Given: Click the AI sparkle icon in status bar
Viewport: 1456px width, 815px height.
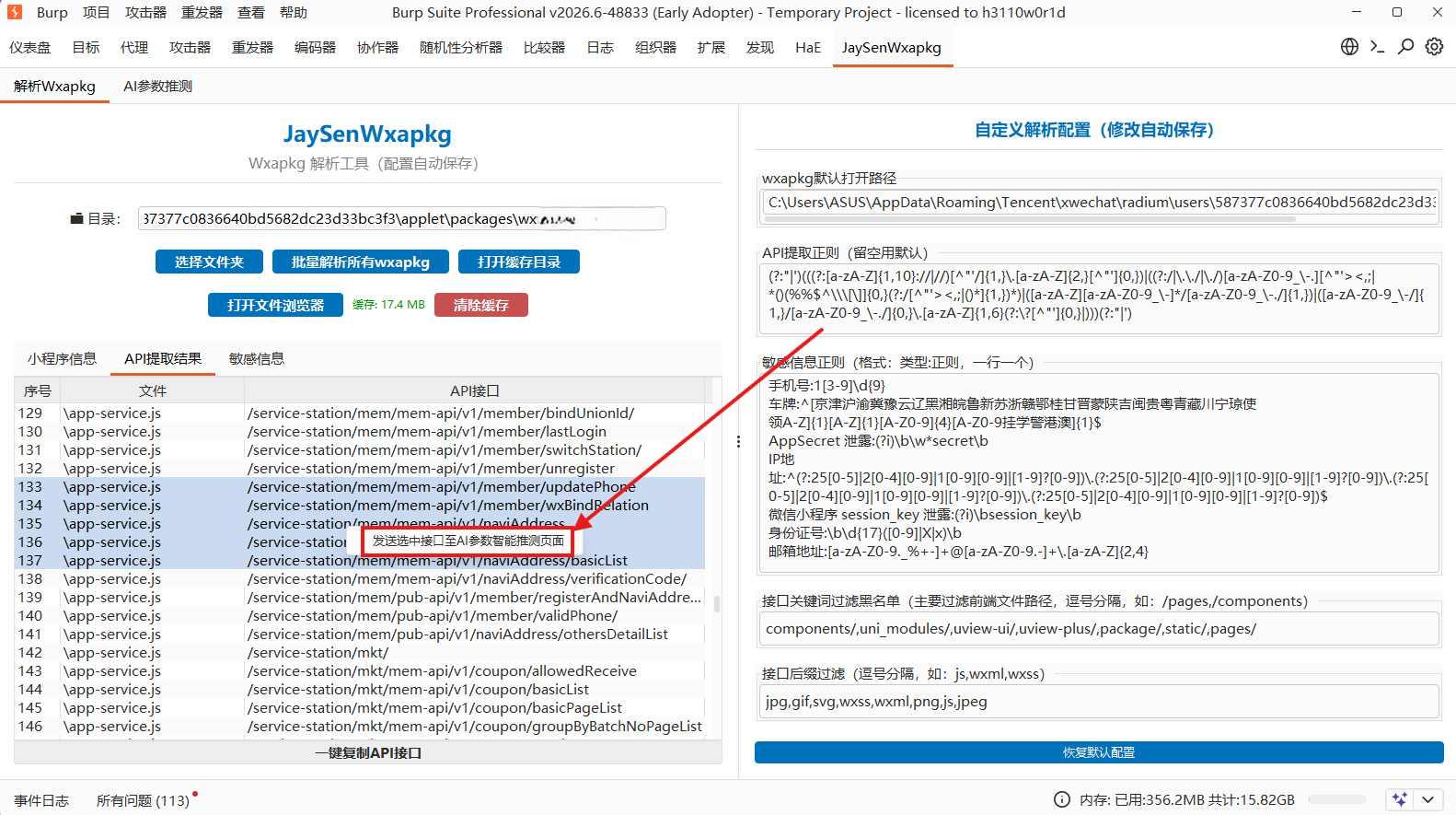Looking at the screenshot, I should [1400, 799].
